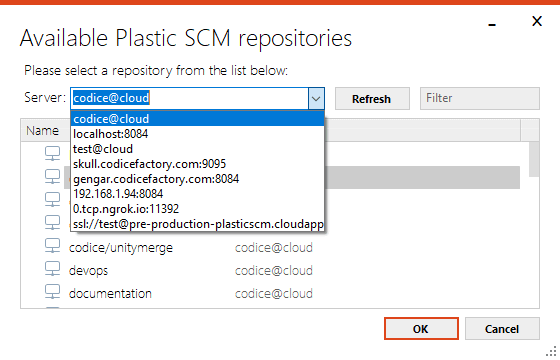This screenshot has width=560, height=360.
Task: Confirm with the OK button
Action: click(x=421, y=329)
